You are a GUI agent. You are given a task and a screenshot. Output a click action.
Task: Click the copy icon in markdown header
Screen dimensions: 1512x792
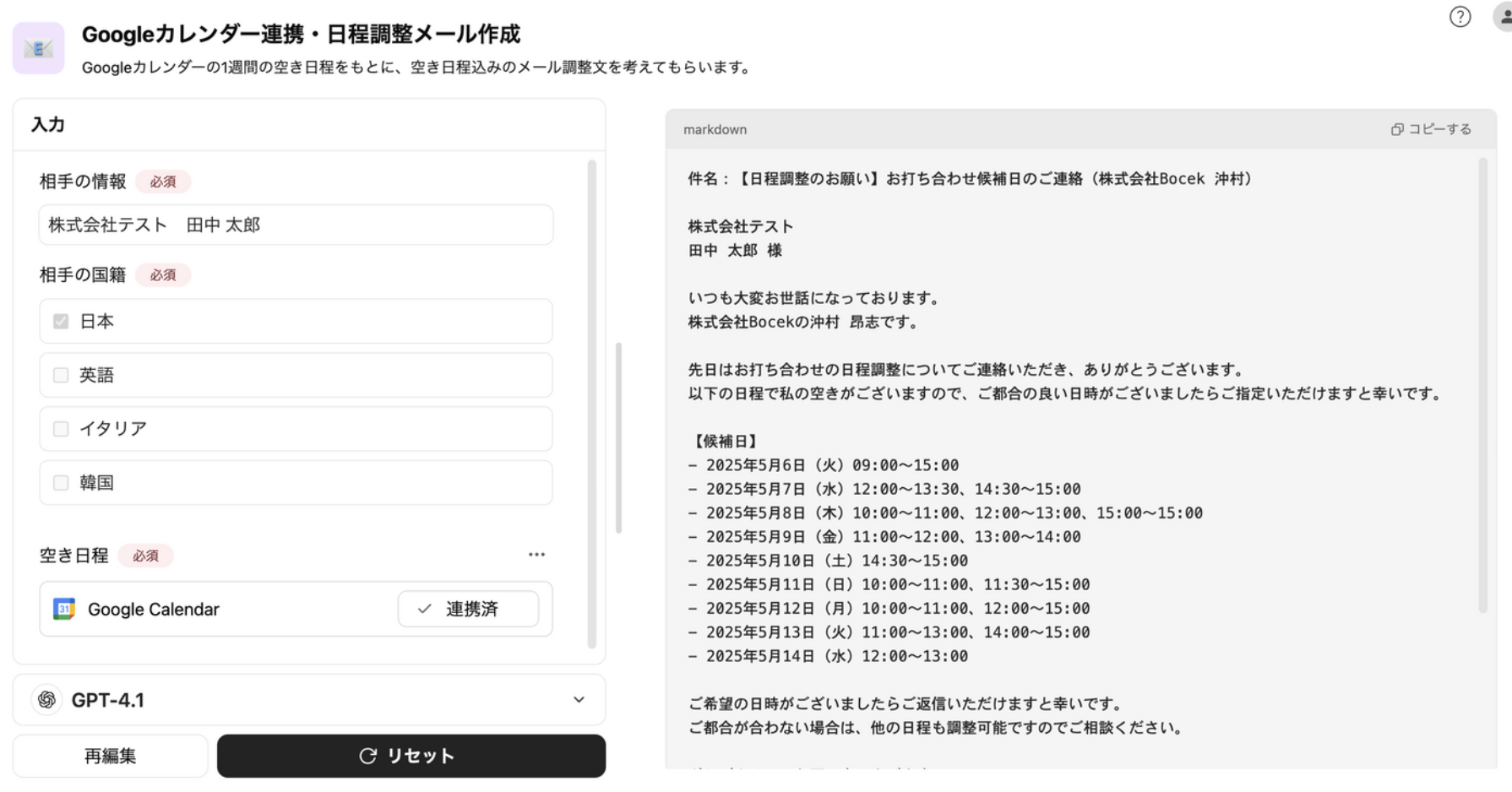[x=1397, y=129]
